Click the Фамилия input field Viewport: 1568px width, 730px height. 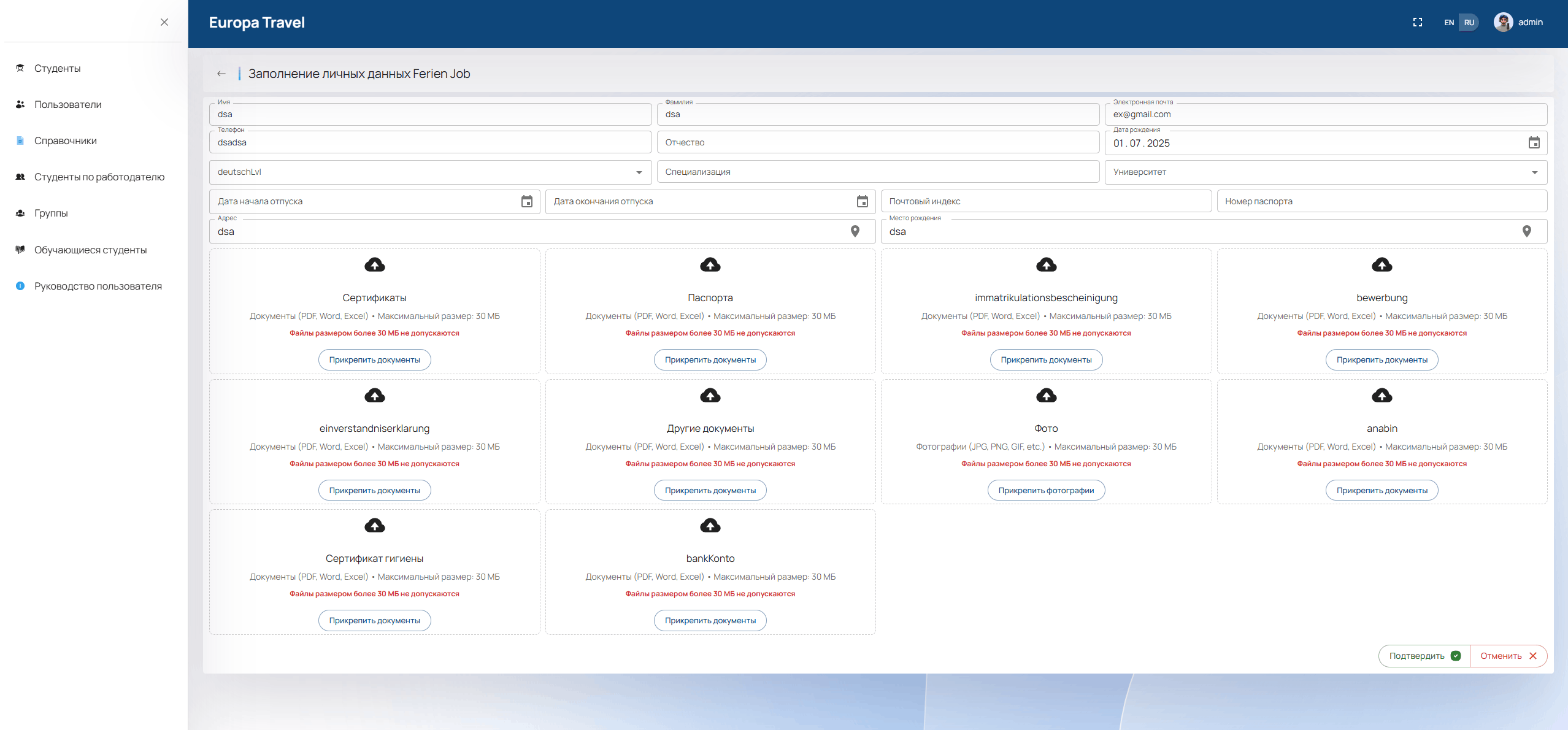[x=878, y=114]
